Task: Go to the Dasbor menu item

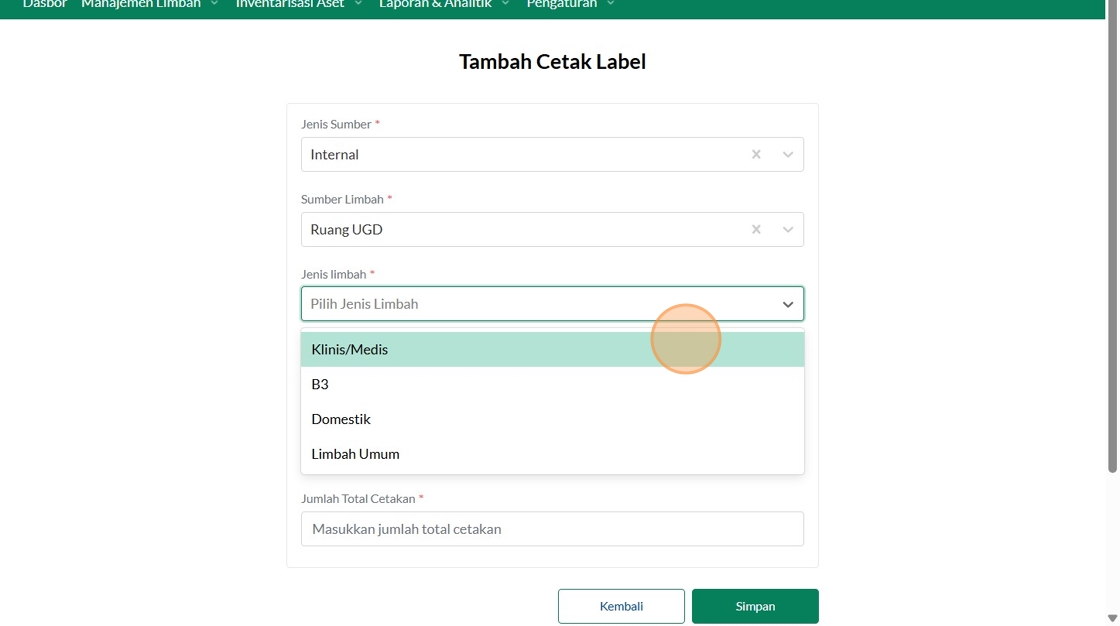Action: point(45,4)
